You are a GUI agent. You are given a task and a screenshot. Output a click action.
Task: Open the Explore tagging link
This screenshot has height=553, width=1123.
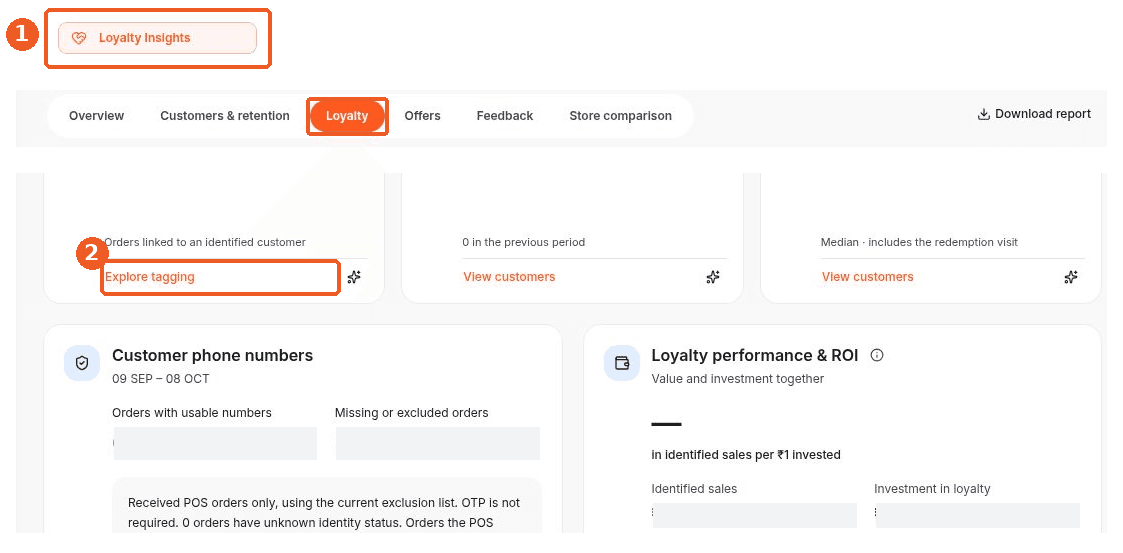point(150,276)
